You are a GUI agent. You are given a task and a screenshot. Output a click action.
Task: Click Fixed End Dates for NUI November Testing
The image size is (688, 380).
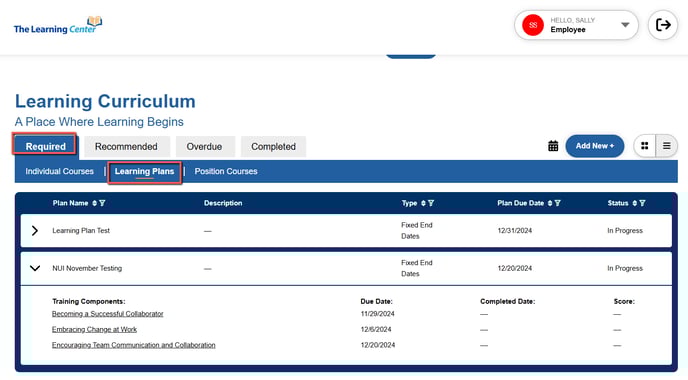click(417, 268)
